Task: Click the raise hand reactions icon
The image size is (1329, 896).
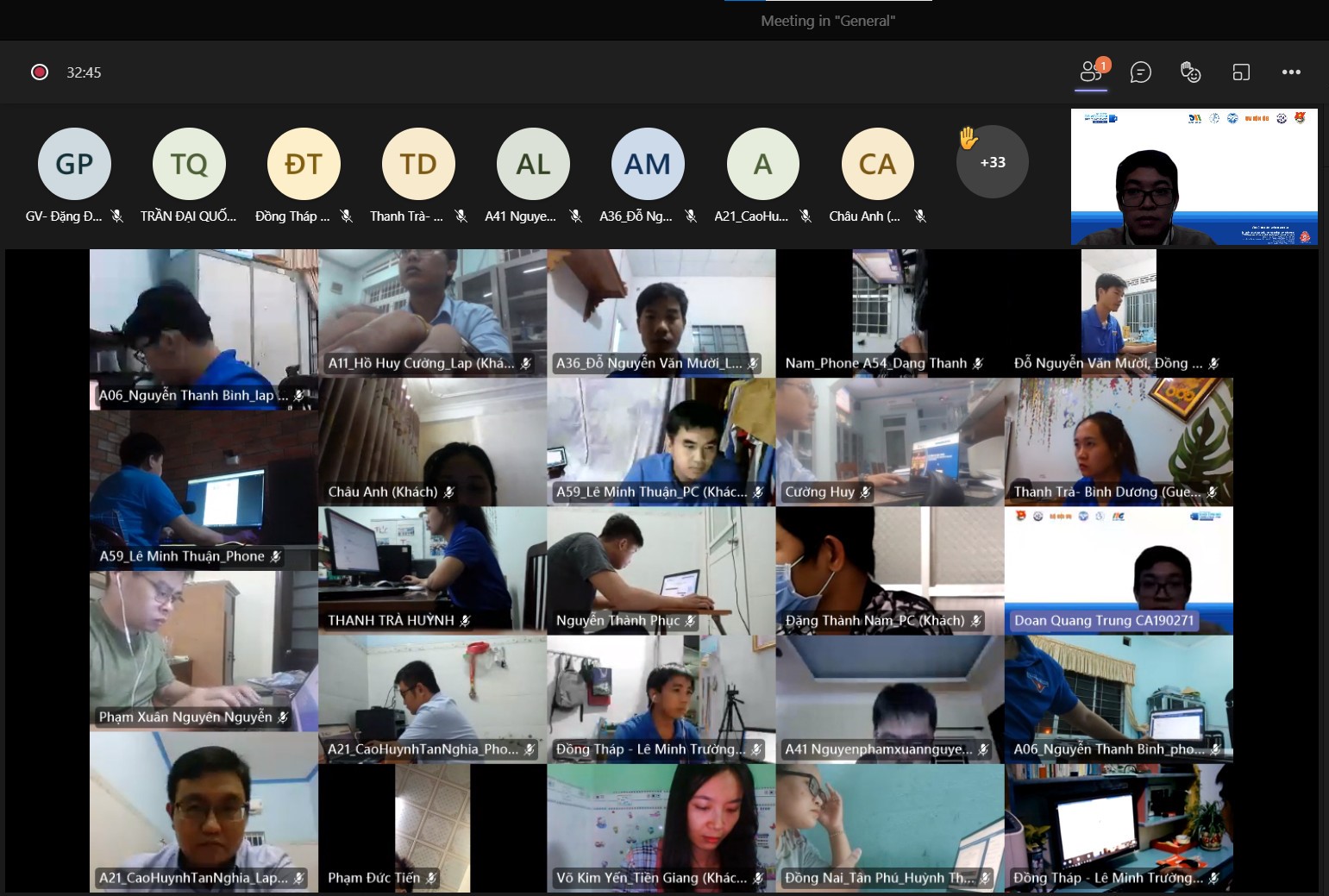Action: [1191, 72]
